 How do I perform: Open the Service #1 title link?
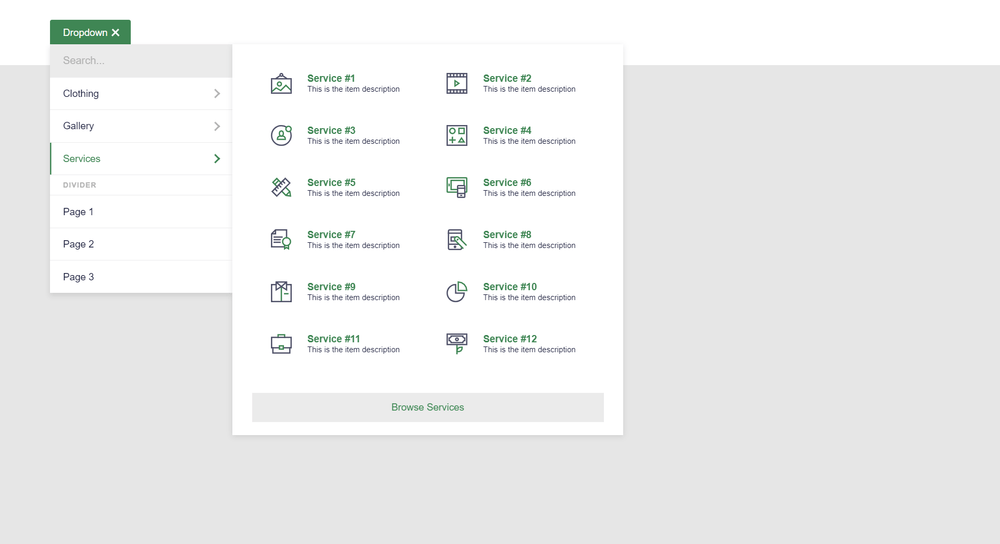(331, 78)
